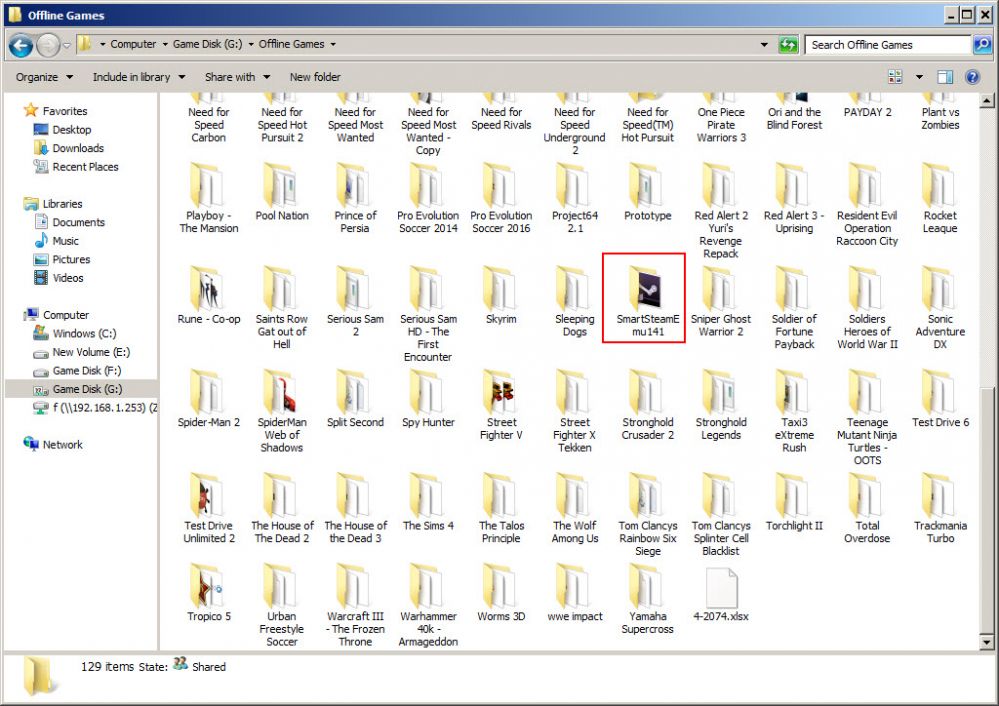999x706 pixels.
Task: Toggle the preview pane icon
Action: tap(945, 77)
